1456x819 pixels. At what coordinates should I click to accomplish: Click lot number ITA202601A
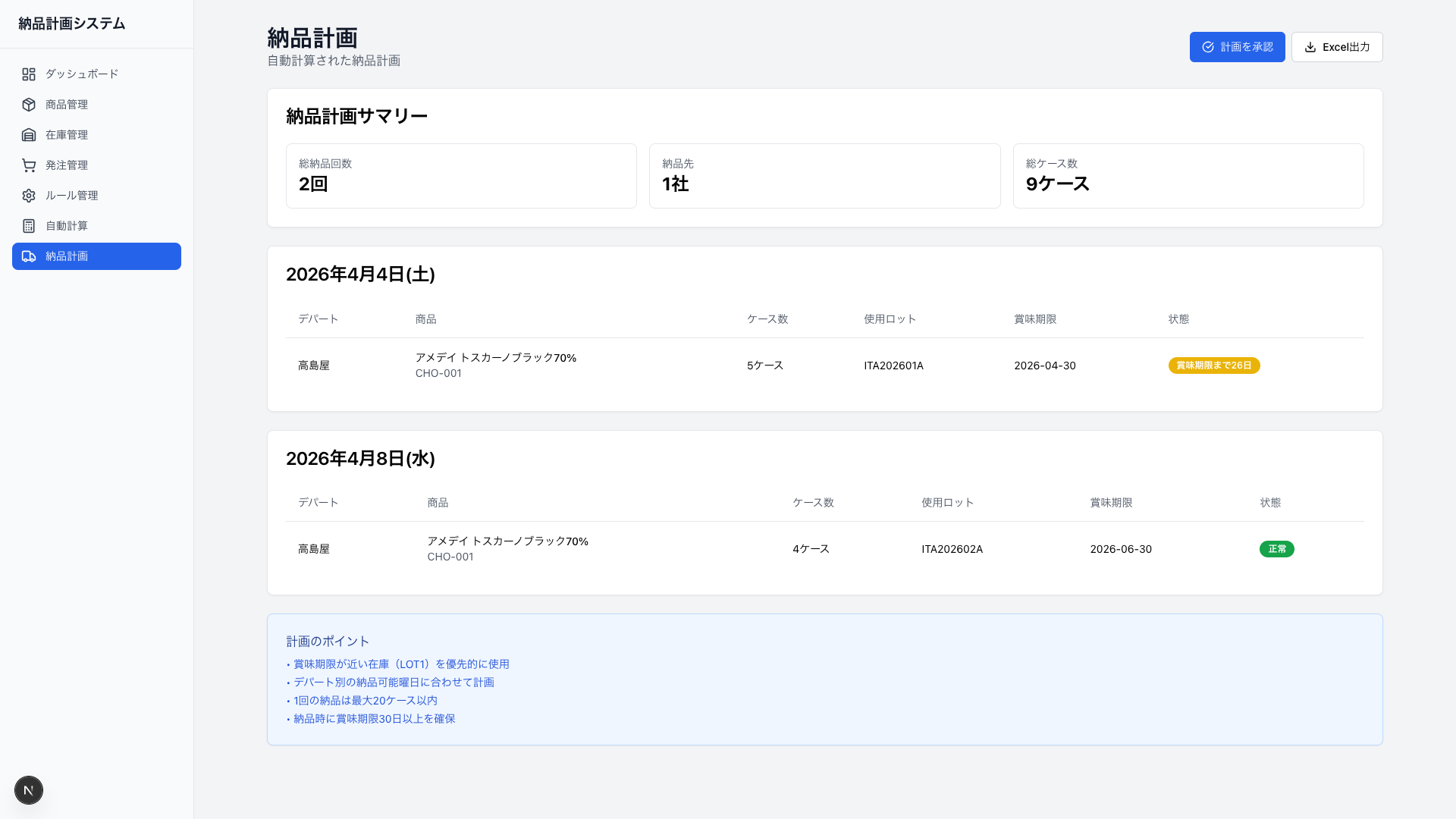coord(894,365)
